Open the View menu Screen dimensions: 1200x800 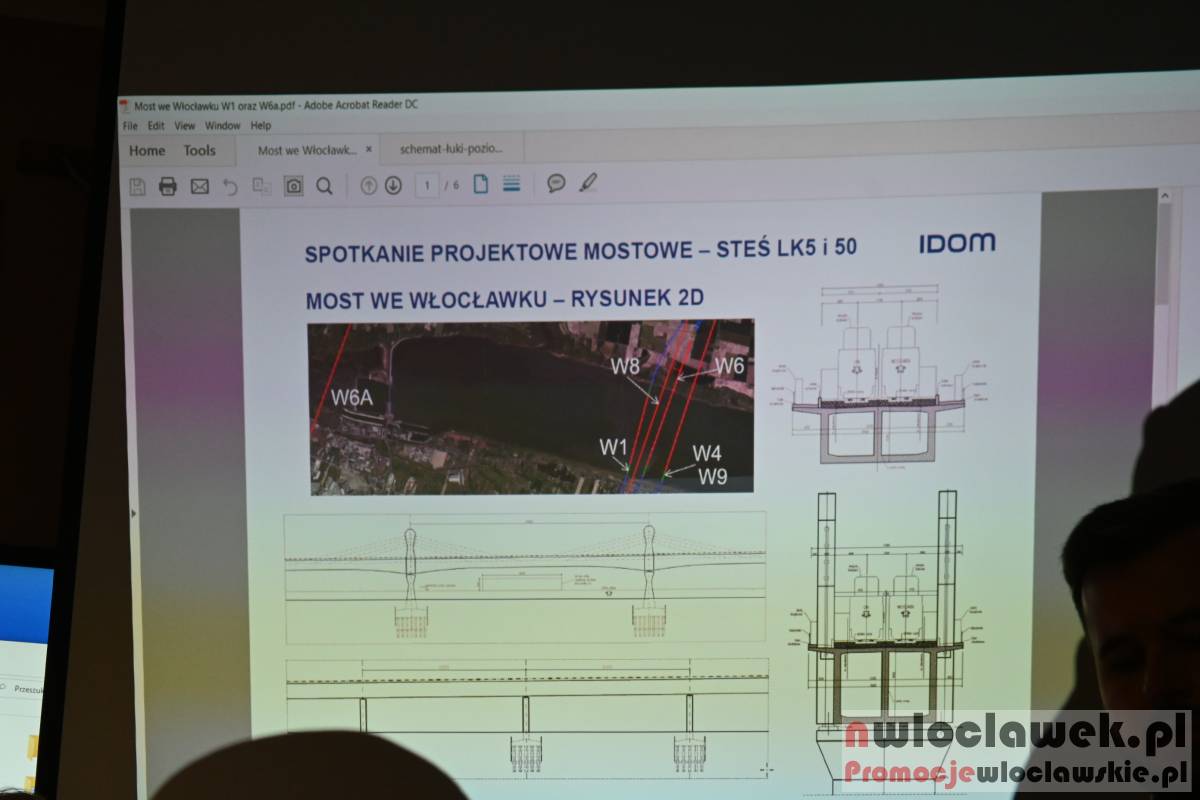pos(185,126)
